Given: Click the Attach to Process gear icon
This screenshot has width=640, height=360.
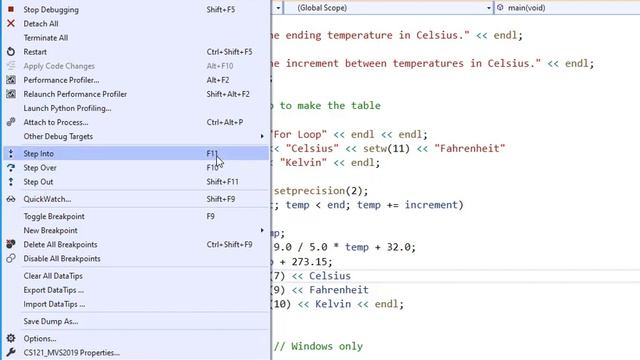Looking at the screenshot, I should 11,122.
